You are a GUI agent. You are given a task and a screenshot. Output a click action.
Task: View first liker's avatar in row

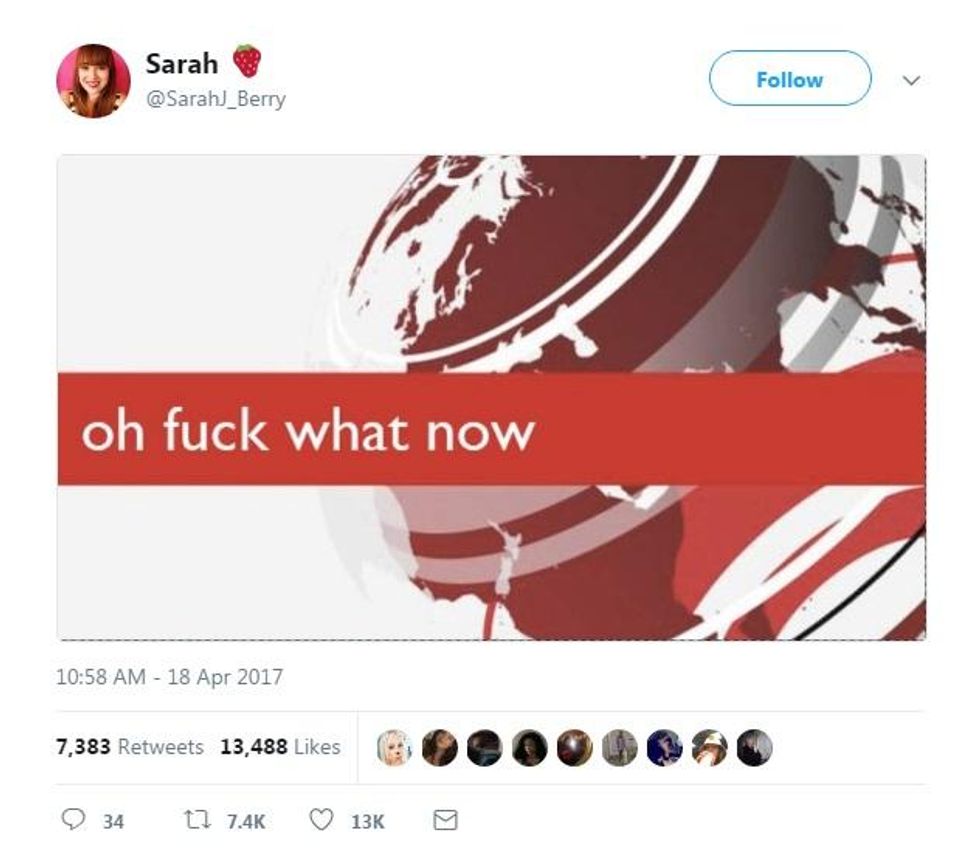pyautogui.click(x=393, y=747)
